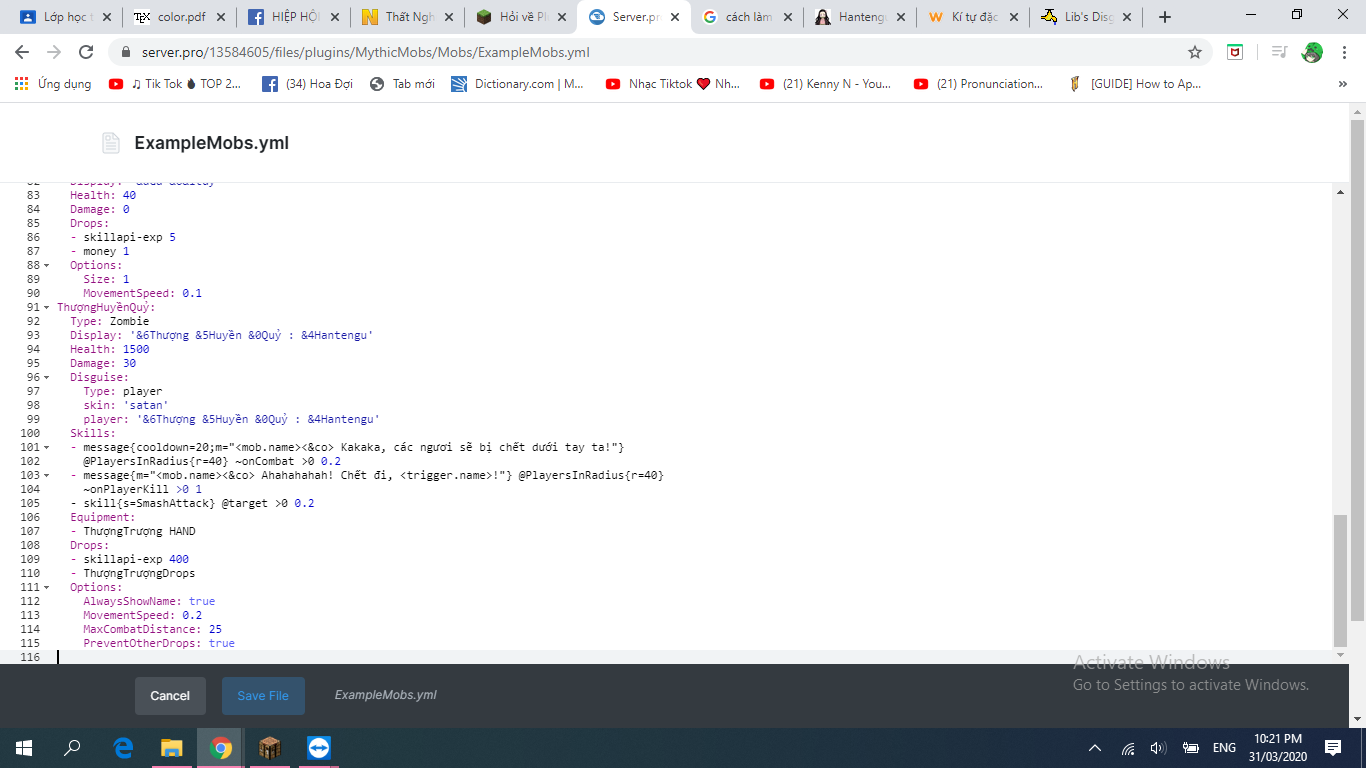Image resolution: width=1366 pixels, height=768 pixels.
Task: Switch to the Lib's Disguises tab
Action: coord(1088,17)
